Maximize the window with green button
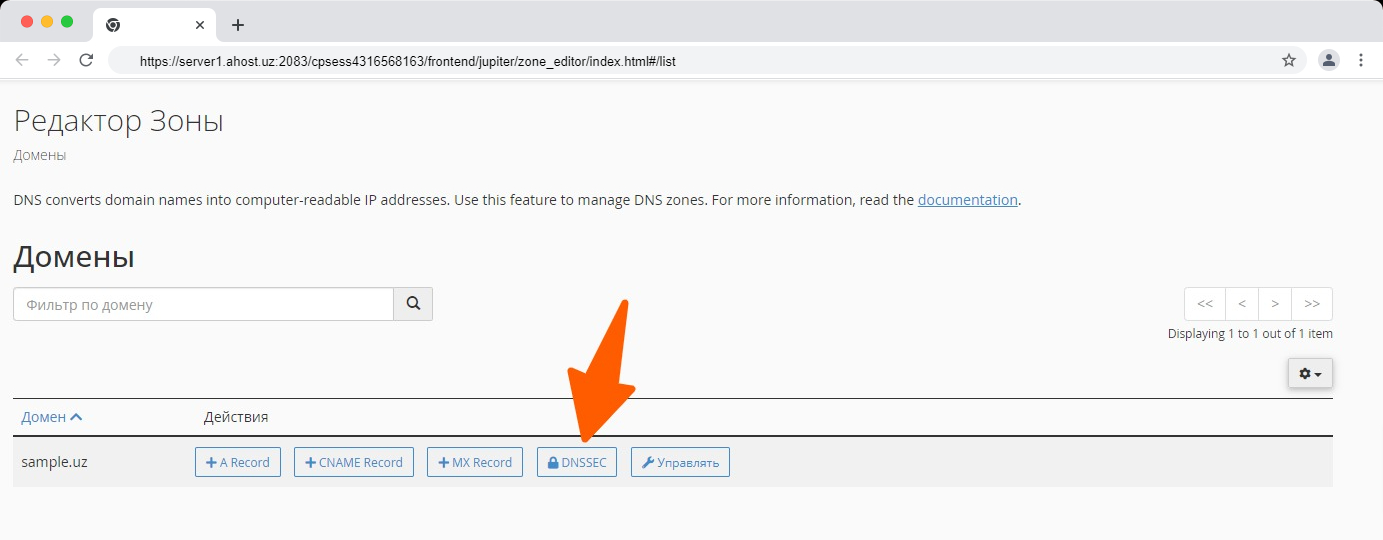This screenshot has width=1383, height=540. coord(67,22)
